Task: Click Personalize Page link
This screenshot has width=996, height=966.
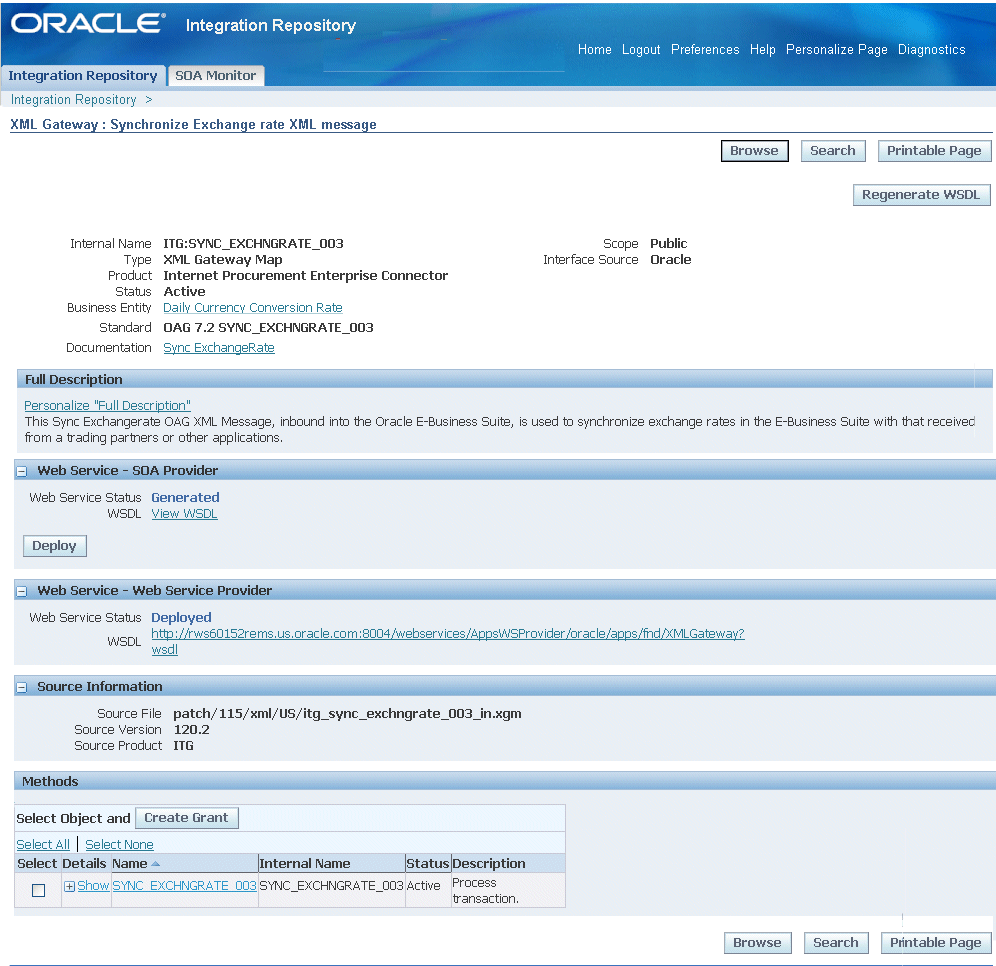Action: [837, 50]
